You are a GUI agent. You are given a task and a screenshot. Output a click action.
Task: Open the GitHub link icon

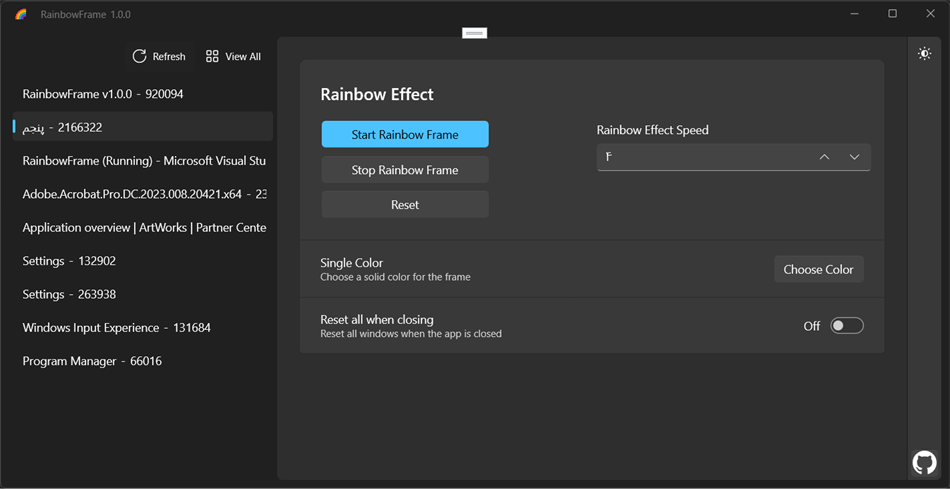924,462
